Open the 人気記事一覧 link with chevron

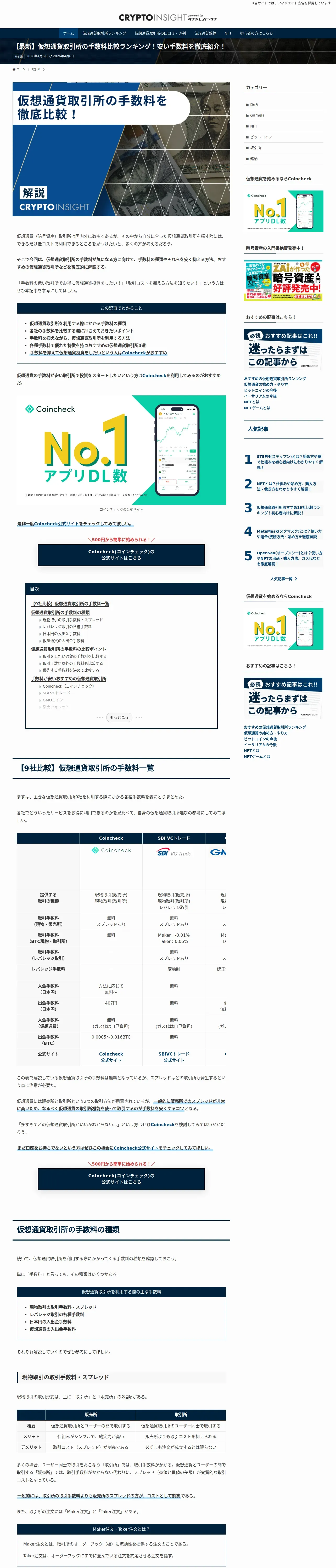coord(284,579)
